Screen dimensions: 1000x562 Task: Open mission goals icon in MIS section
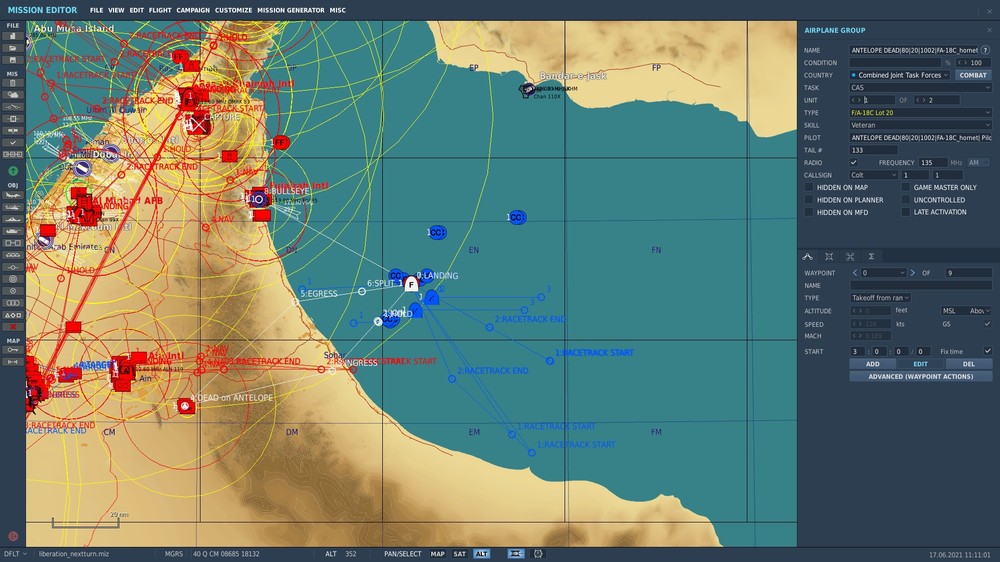[13, 119]
